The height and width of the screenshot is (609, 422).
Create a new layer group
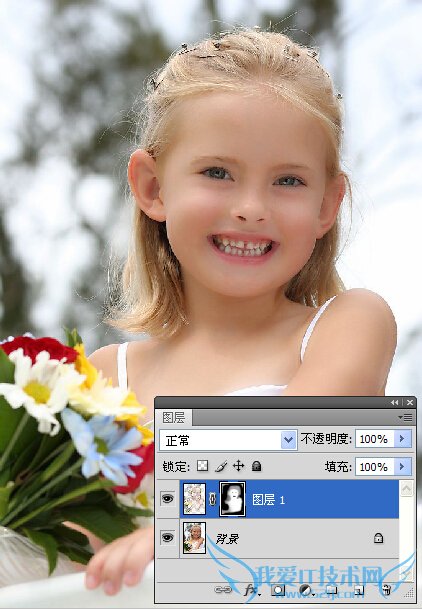point(331,590)
